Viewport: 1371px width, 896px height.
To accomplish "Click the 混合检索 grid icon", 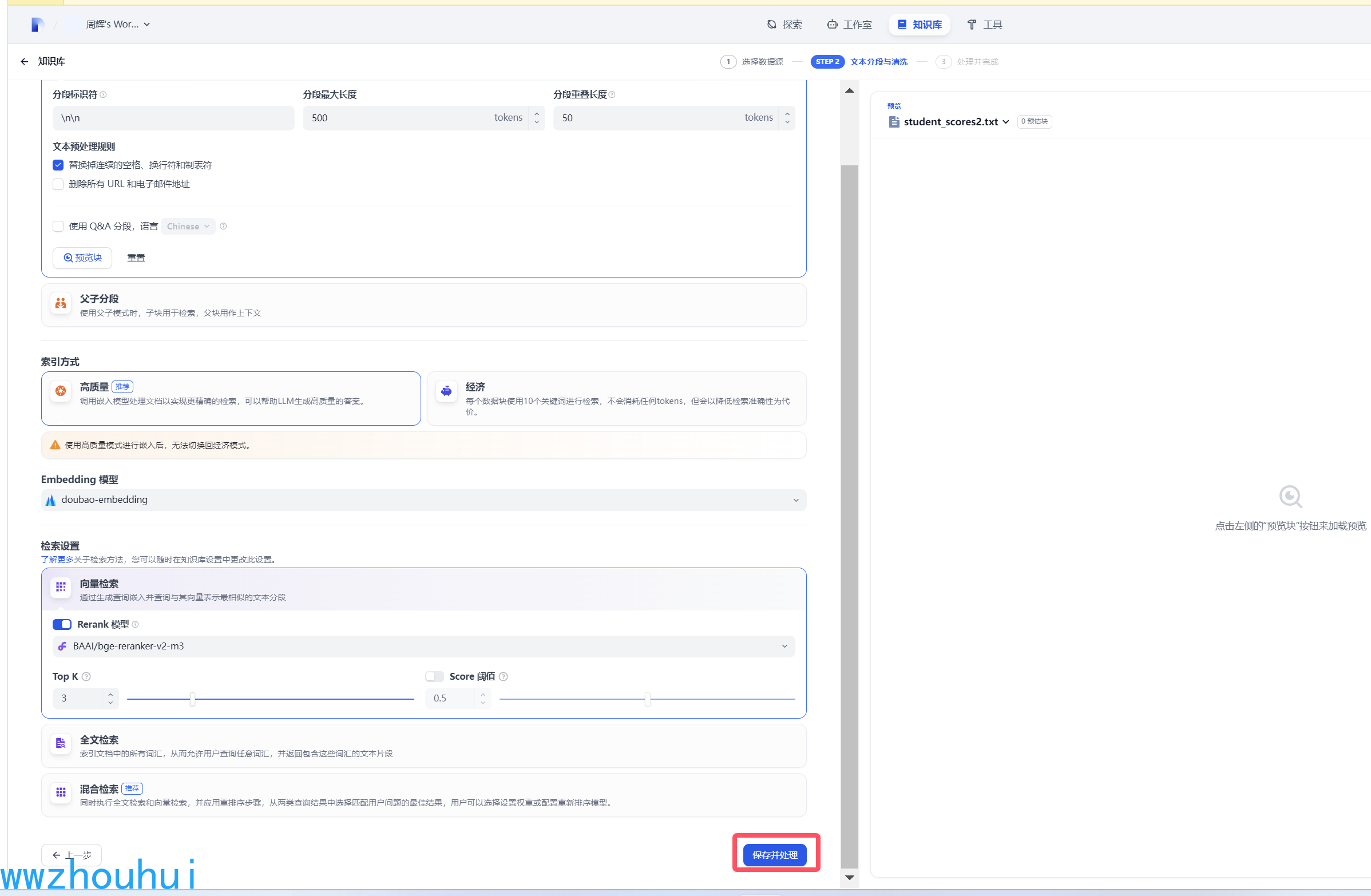I will (61, 792).
